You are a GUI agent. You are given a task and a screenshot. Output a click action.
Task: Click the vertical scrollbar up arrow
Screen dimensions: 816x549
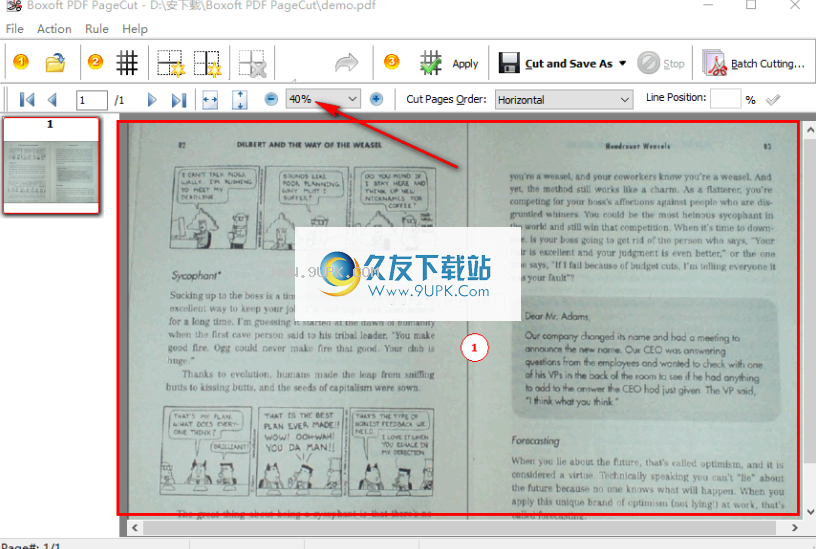[x=809, y=130]
